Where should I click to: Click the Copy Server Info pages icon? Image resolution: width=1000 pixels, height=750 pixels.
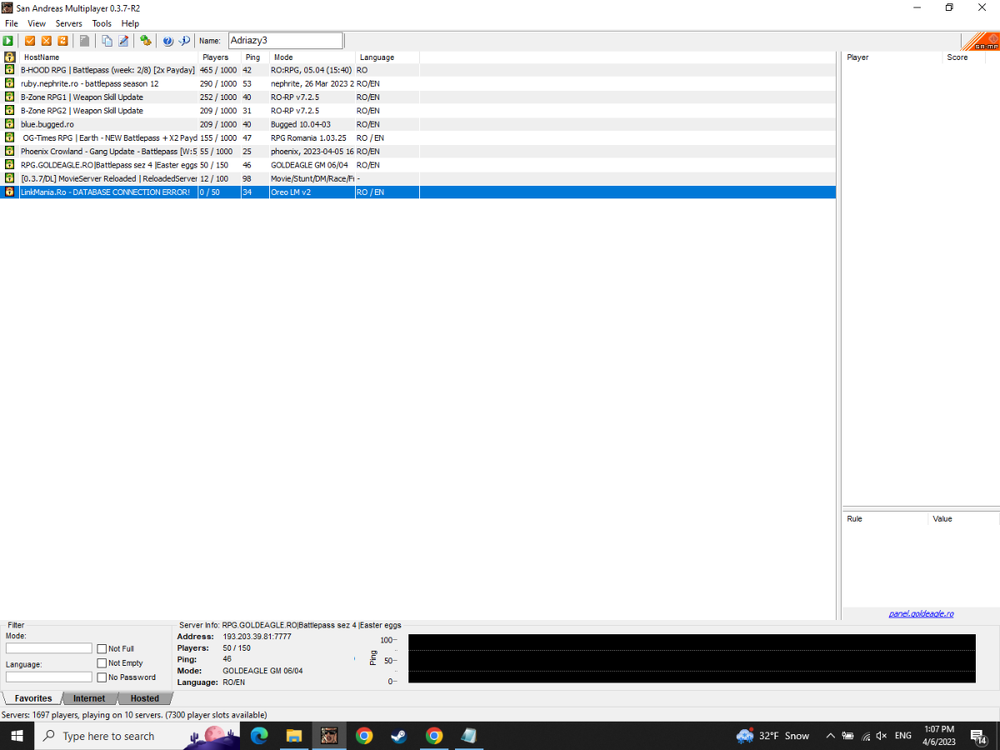[x=107, y=41]
